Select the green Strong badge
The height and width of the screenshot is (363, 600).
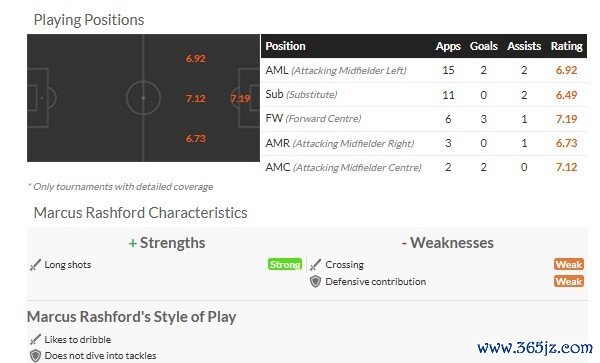(285, 264)
